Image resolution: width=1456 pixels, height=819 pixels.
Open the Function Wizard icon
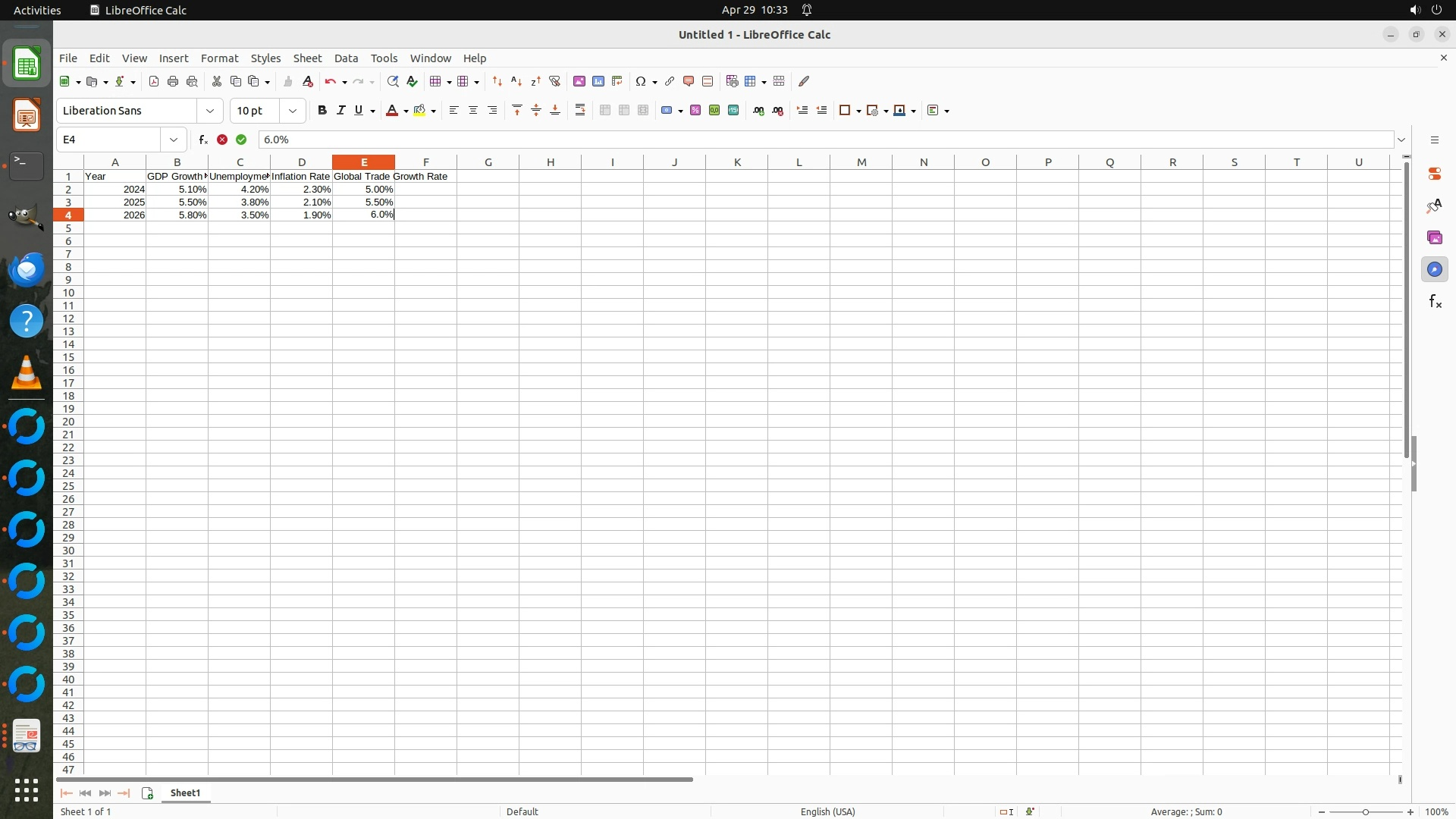[203, 140]
